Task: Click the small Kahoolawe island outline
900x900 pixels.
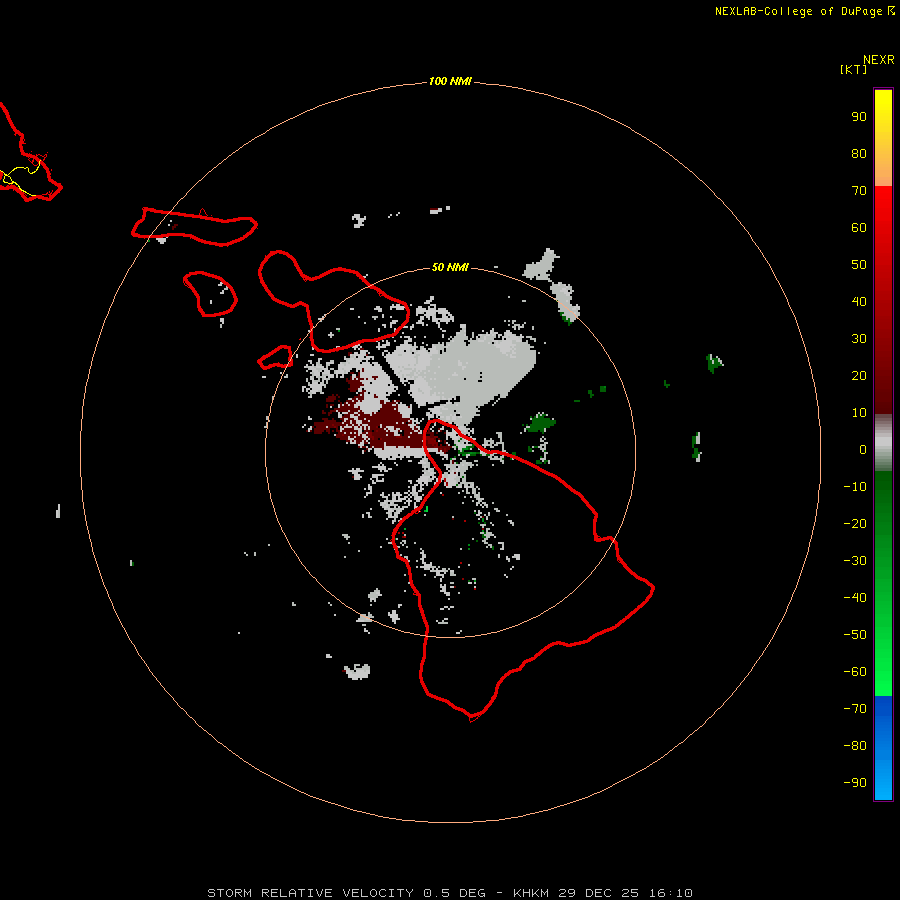Action: (x=276, y=358)
